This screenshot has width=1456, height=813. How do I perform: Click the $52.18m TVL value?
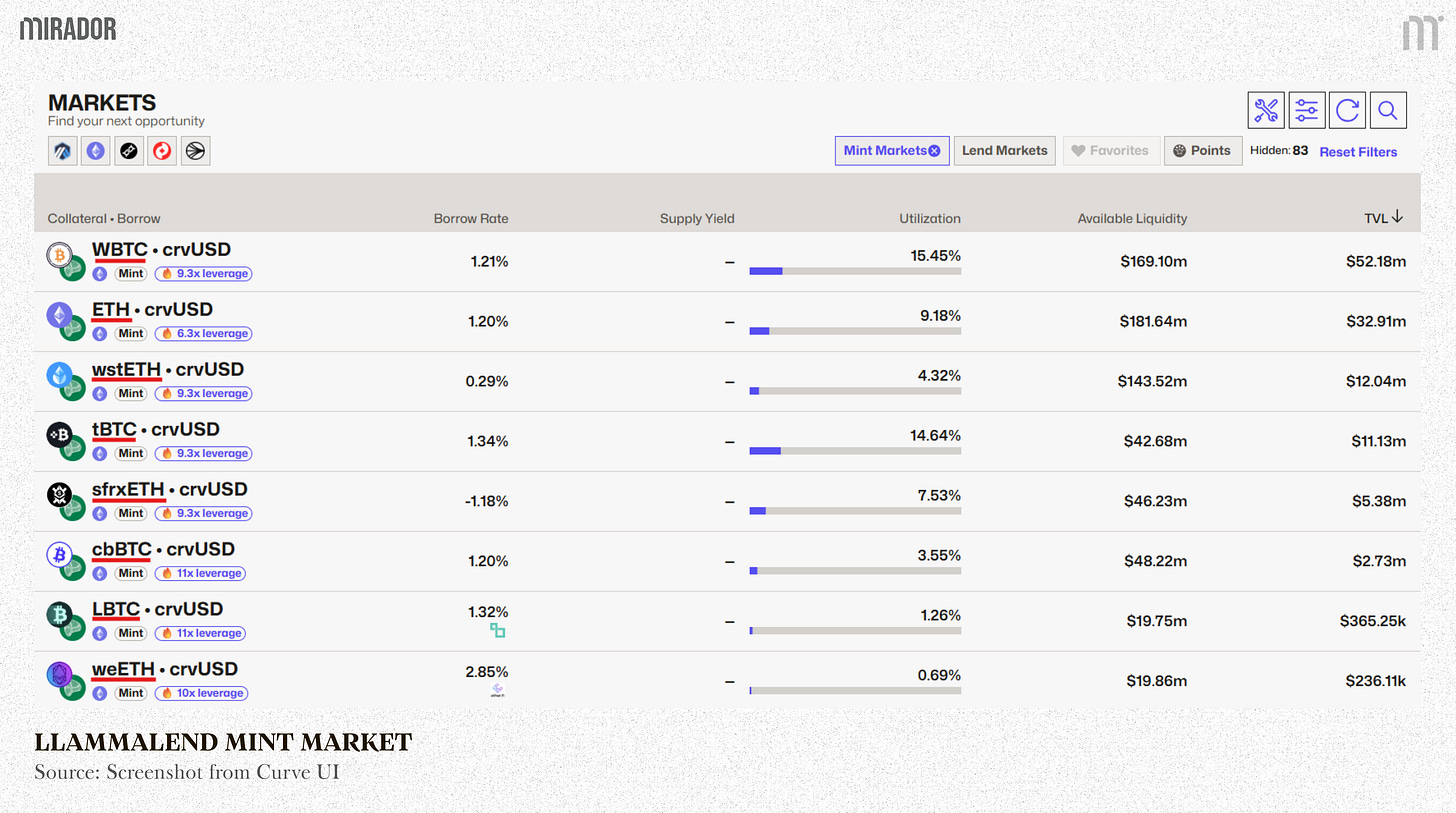click(1376, 261)
